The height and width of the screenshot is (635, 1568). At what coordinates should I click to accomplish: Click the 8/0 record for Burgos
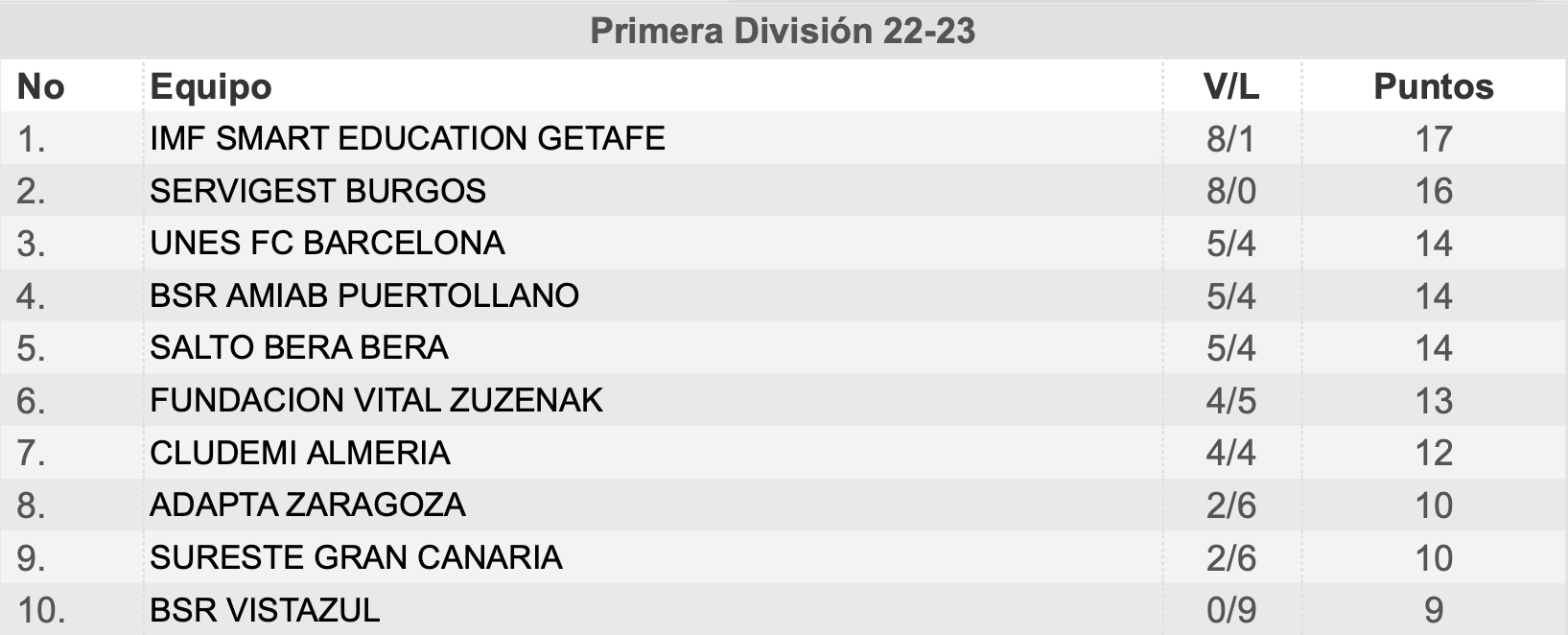(x=1231, y=191)
